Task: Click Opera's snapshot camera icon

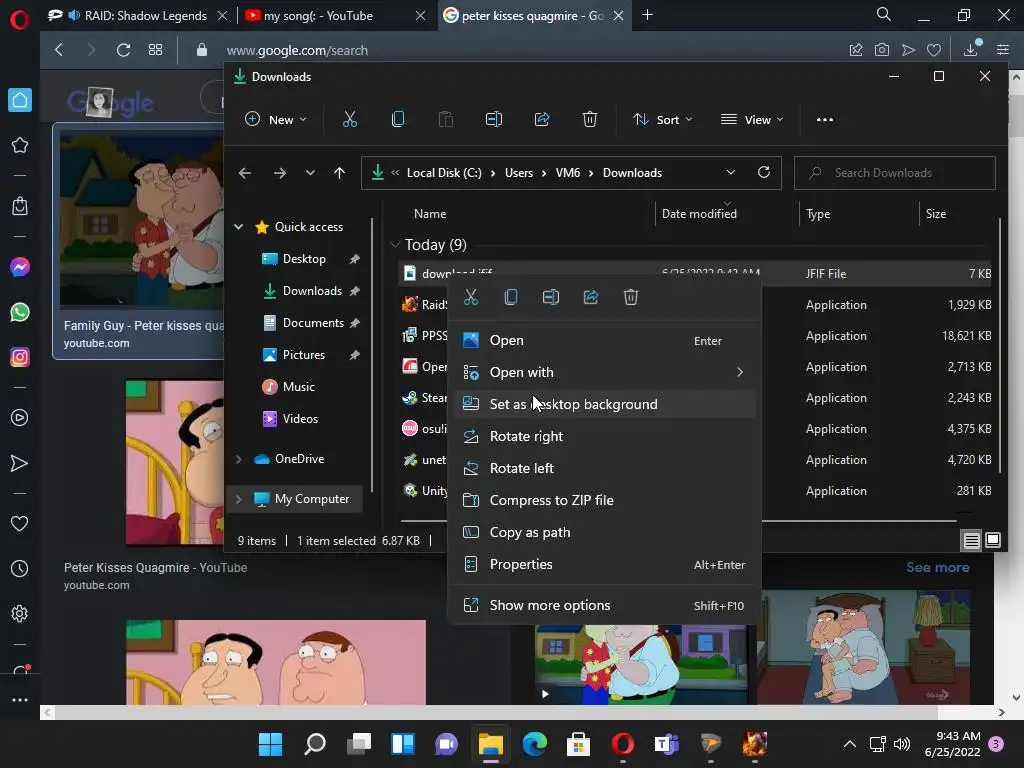Action: coord(882,50)
